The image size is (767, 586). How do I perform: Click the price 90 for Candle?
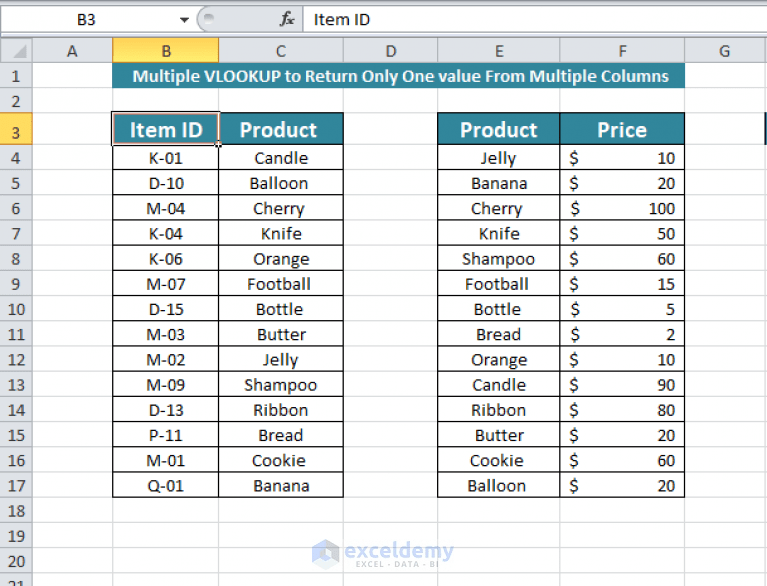tap(622, 384)
